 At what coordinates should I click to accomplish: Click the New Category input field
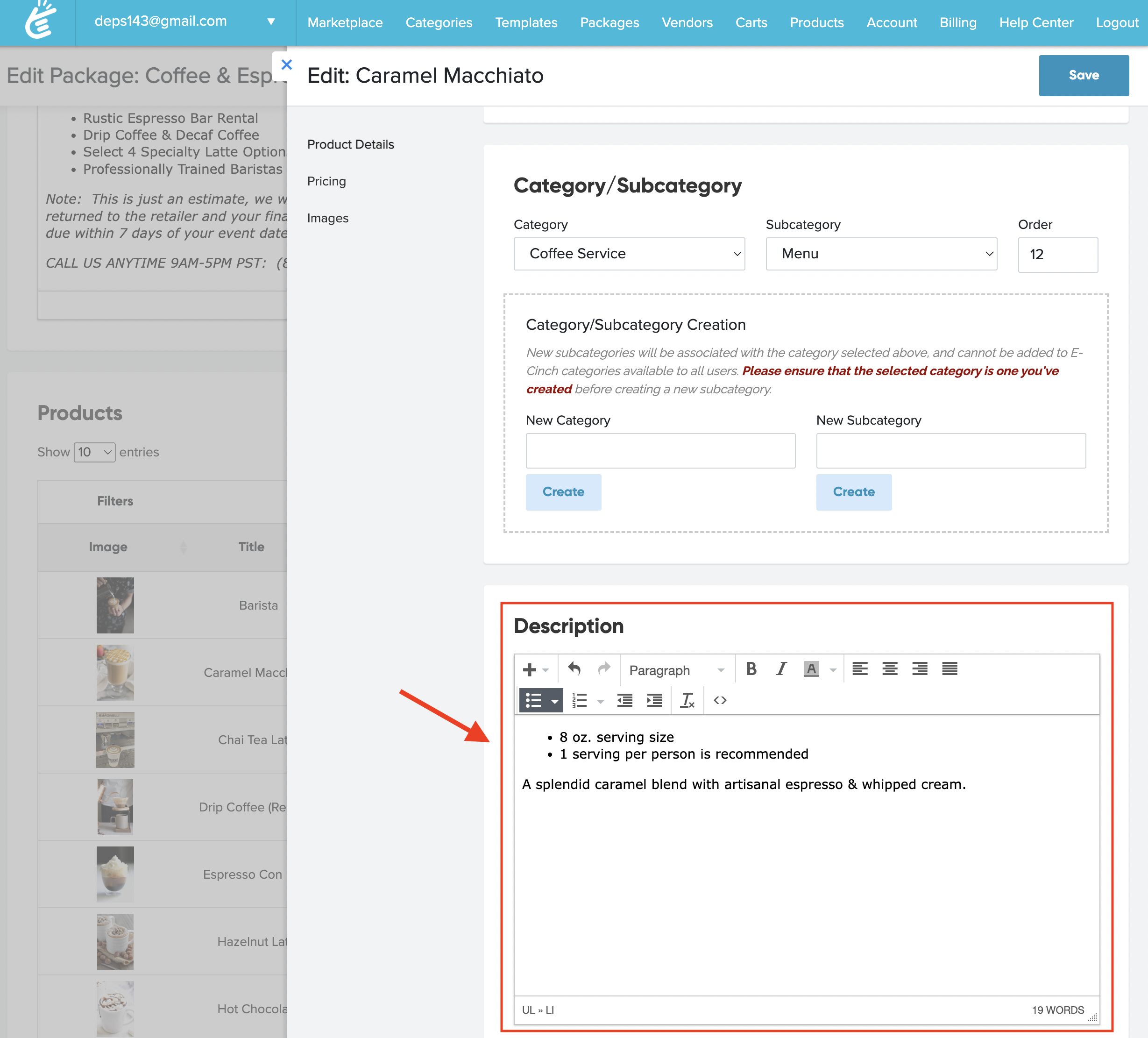tap(660, 451)
